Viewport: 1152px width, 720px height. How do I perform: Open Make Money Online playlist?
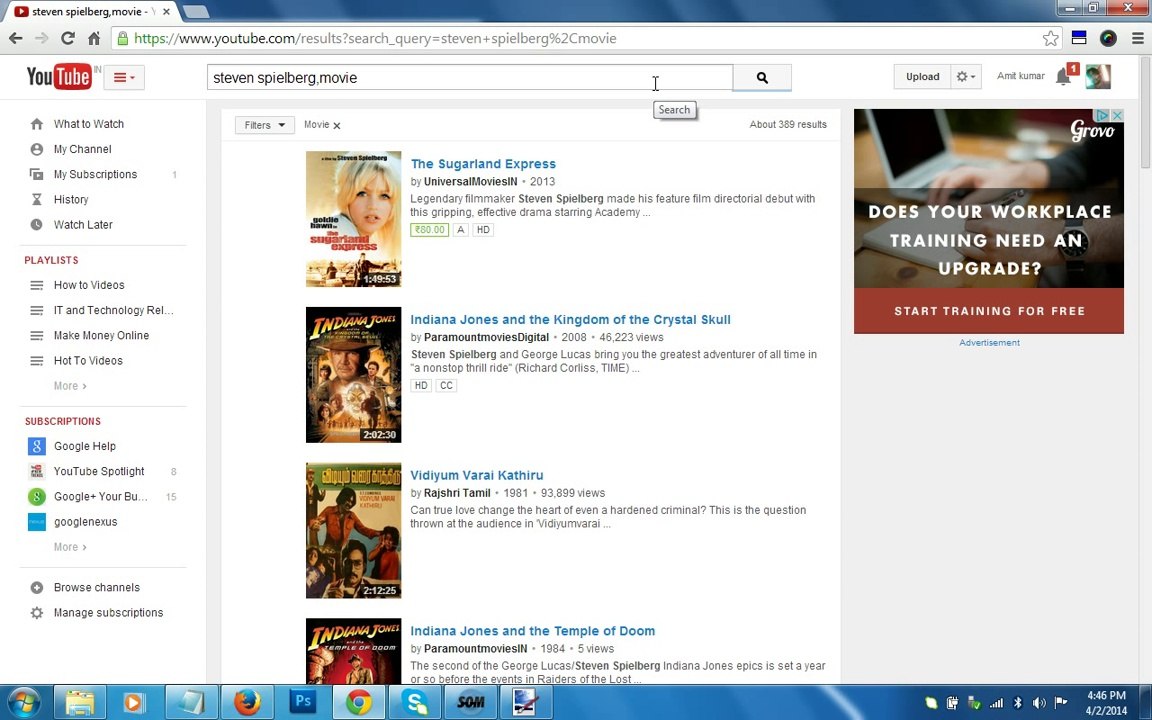coord(101,335)
